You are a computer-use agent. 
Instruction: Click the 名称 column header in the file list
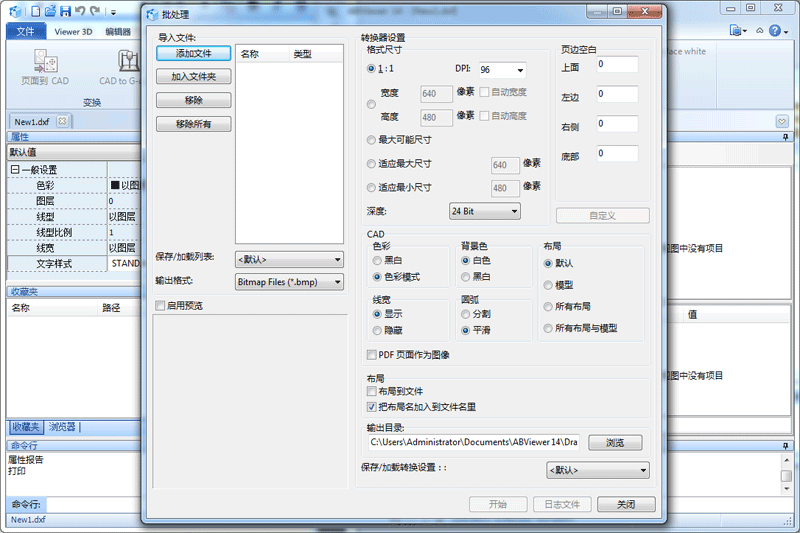tap(262, 54)
